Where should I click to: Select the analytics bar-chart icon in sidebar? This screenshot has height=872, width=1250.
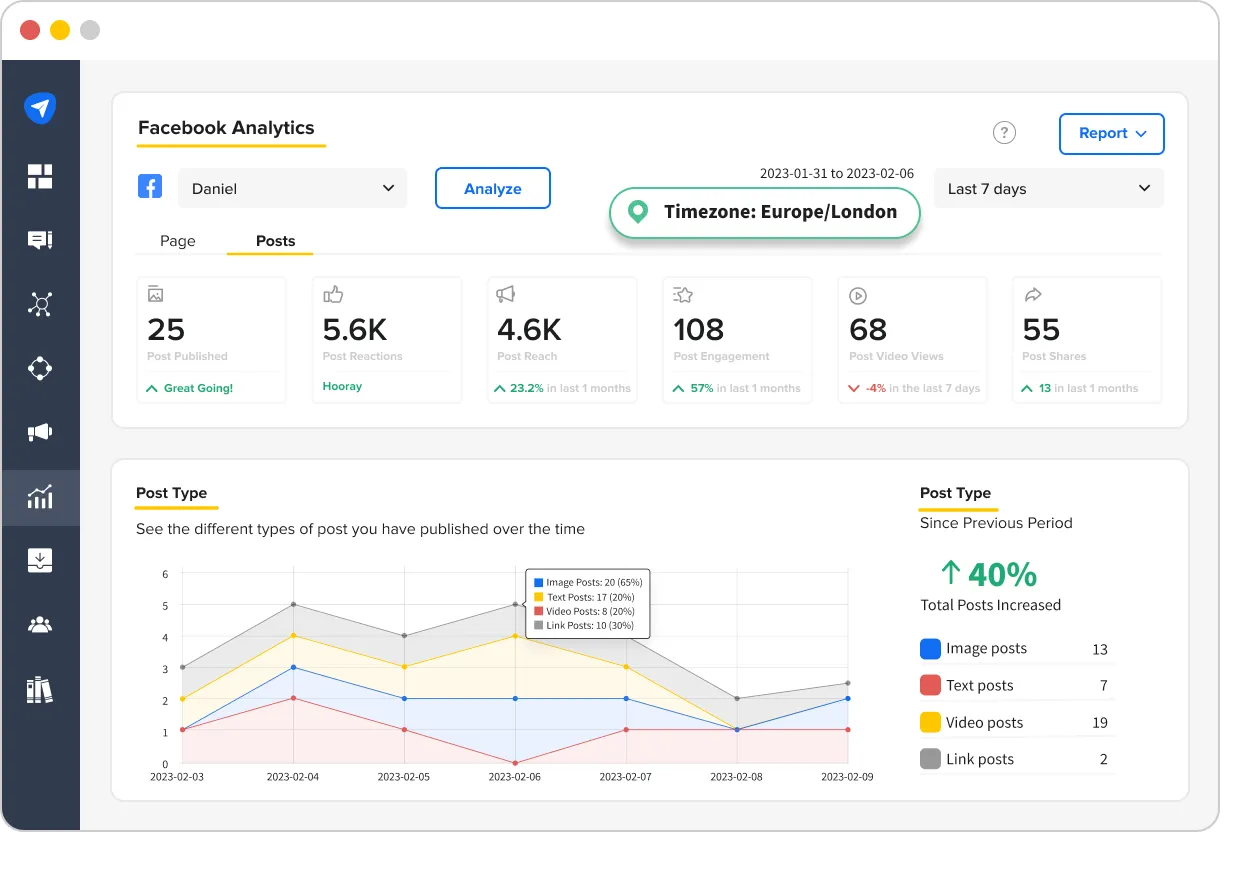click(x=40, y=496)
